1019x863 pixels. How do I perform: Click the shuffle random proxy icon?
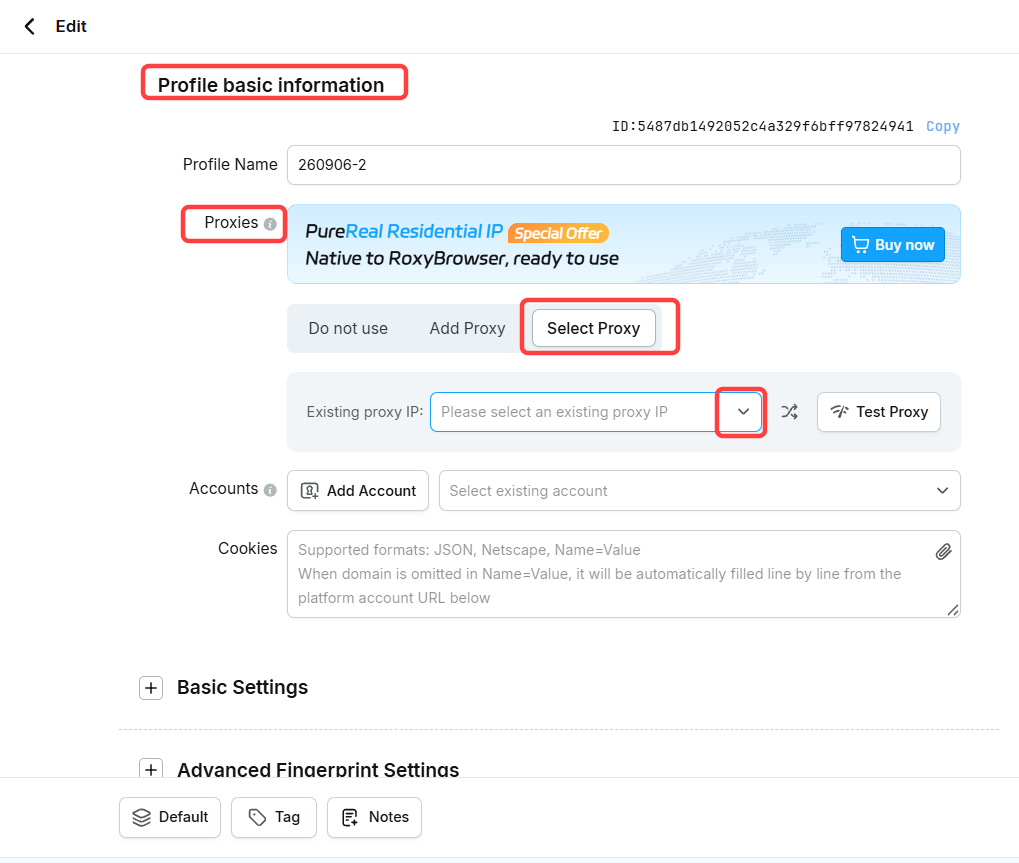790,412
